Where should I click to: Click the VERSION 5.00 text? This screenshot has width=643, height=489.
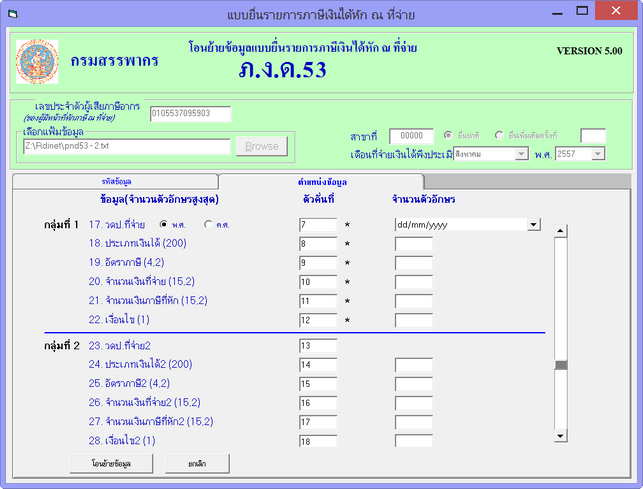click(x=589, y=51)
